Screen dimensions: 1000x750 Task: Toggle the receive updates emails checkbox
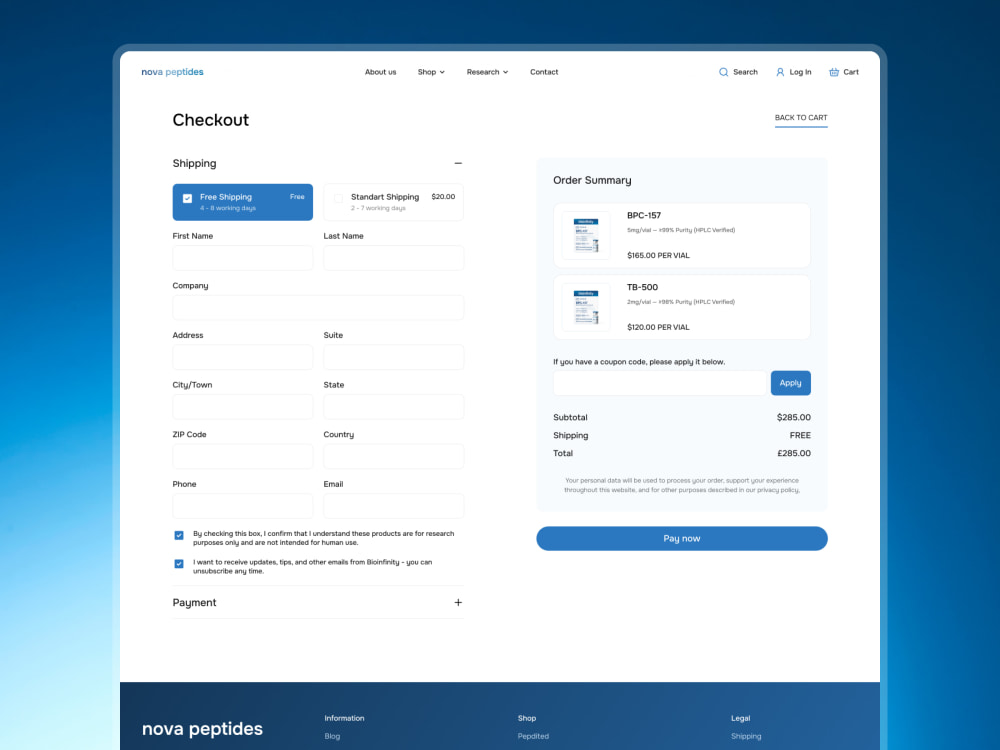[179, 564]
